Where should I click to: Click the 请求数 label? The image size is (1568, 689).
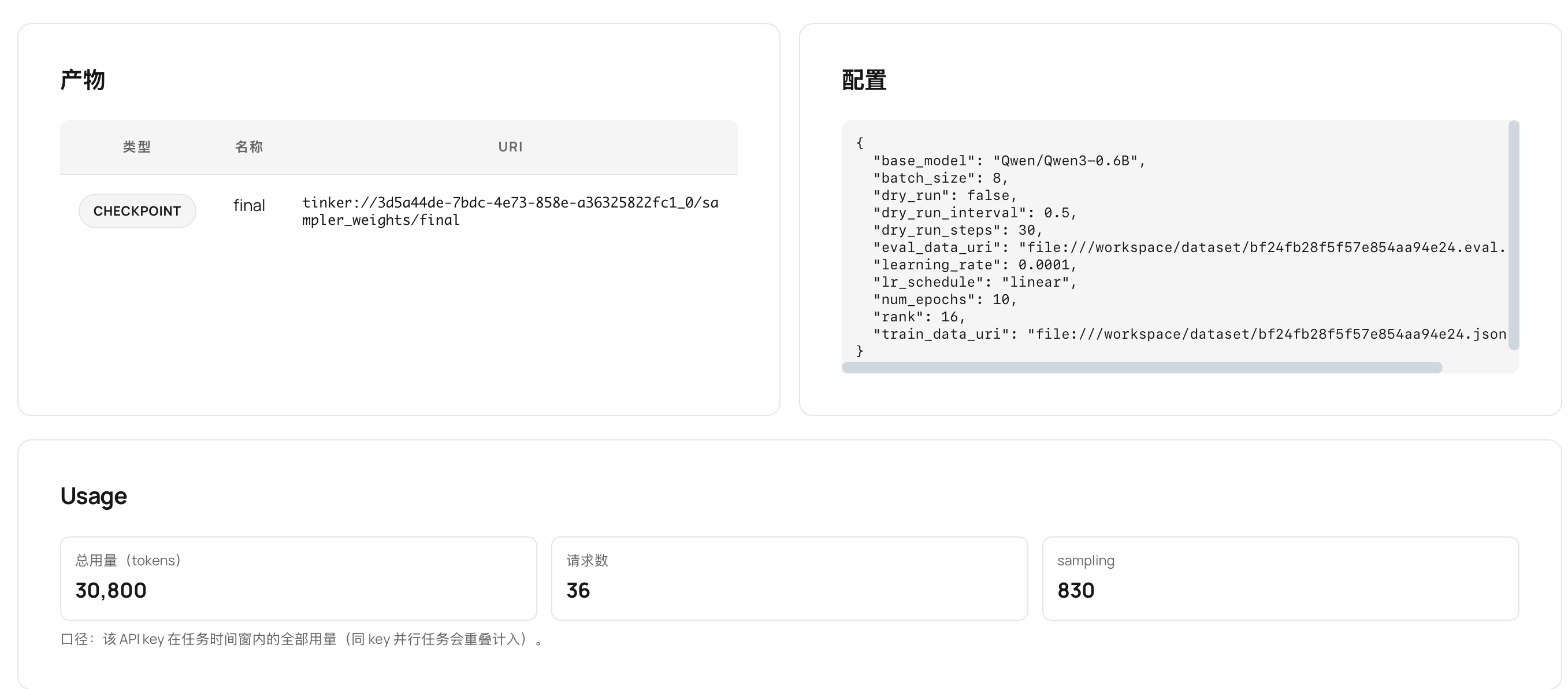point(587,561)
